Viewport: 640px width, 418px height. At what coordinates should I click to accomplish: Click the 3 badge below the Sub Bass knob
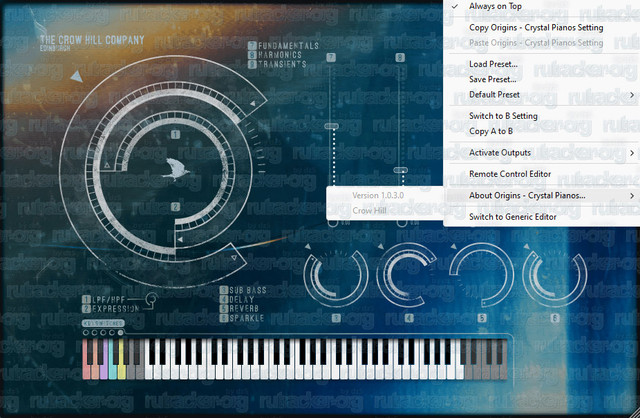(x=336, y=318)
